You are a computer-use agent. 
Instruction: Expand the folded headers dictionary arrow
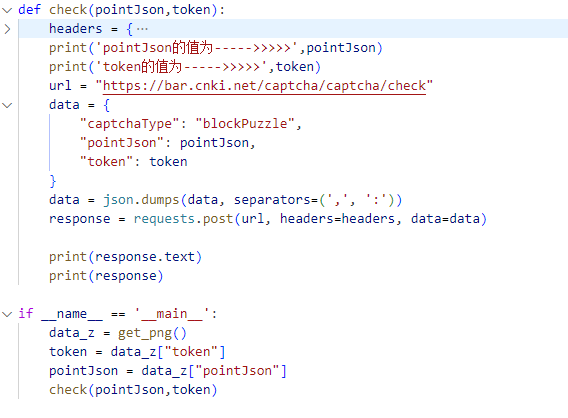pyautogui.click(x=7, y=29)
